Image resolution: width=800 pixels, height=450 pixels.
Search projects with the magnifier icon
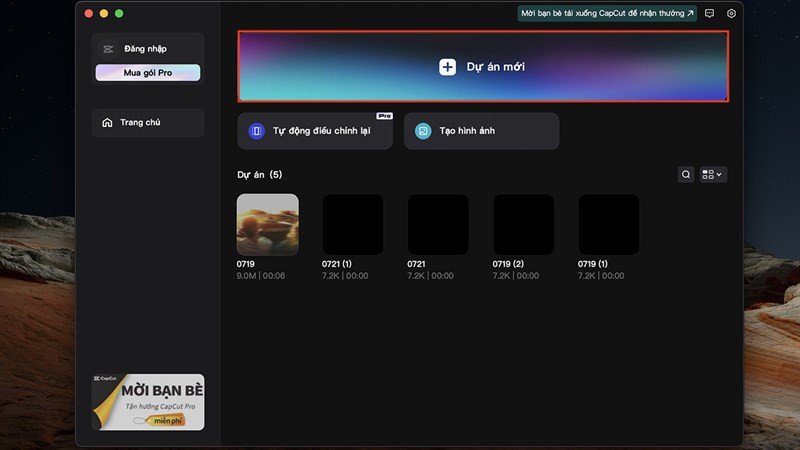tap(686, 174)
